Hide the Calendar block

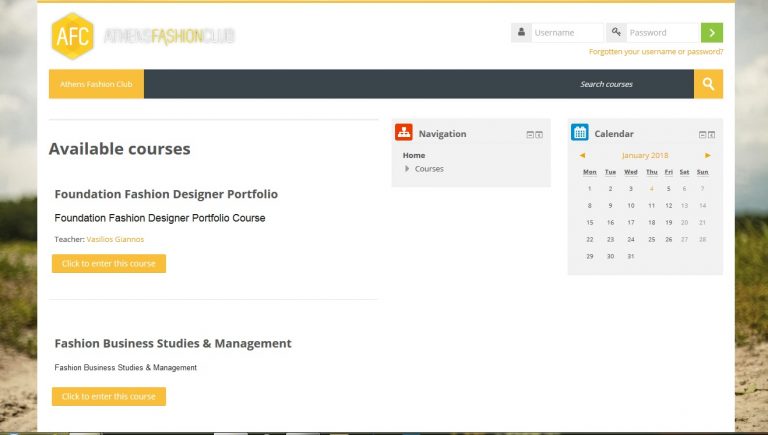pos(702,134)
